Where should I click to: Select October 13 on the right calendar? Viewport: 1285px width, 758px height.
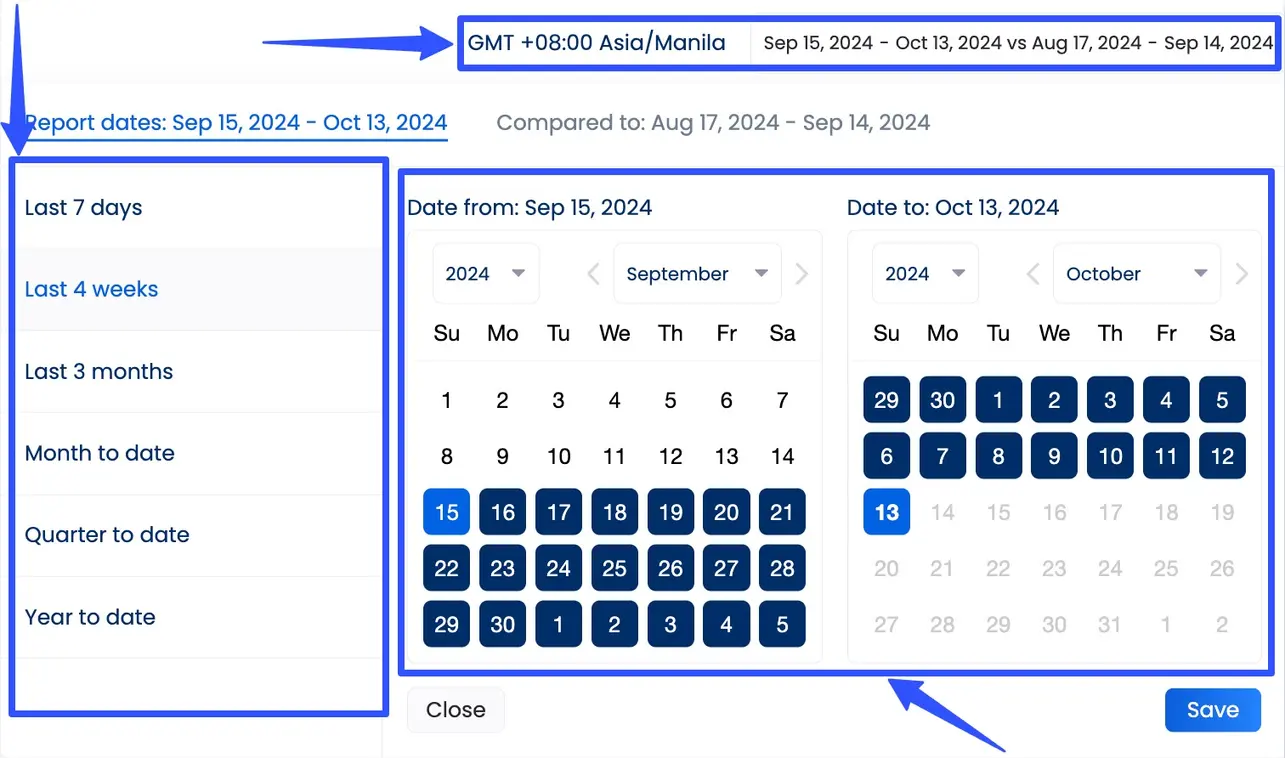(886, 511)
